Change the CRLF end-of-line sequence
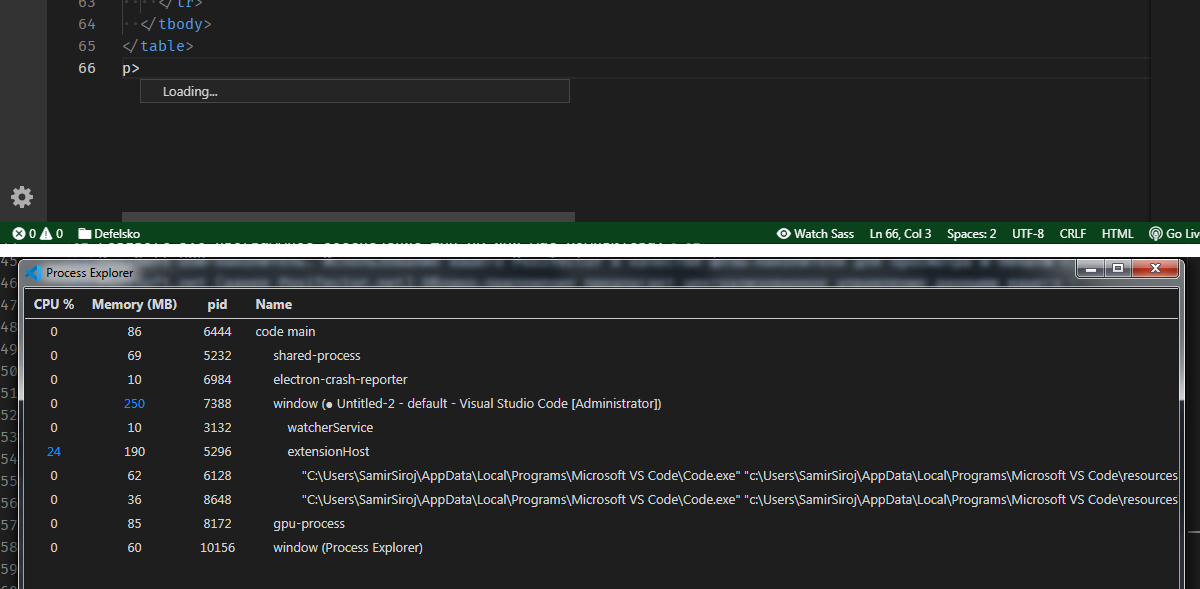 [1073, 234]
